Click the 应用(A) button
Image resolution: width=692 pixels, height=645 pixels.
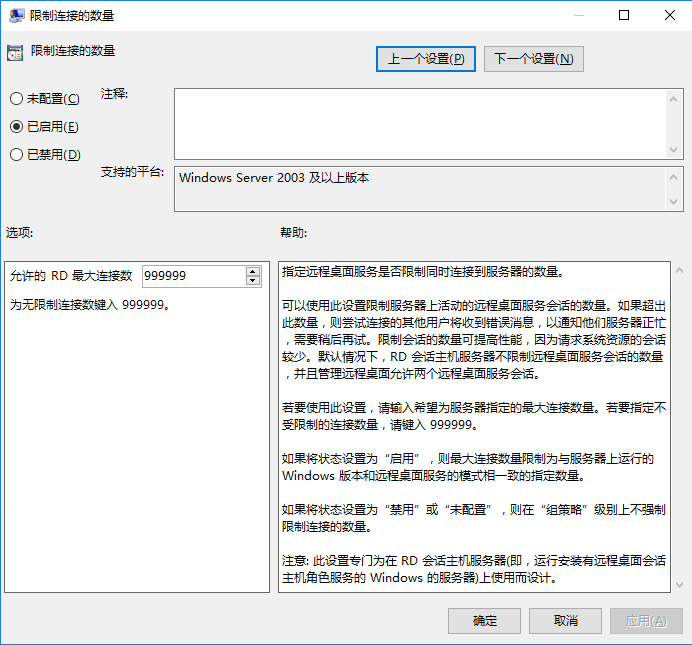646,621
